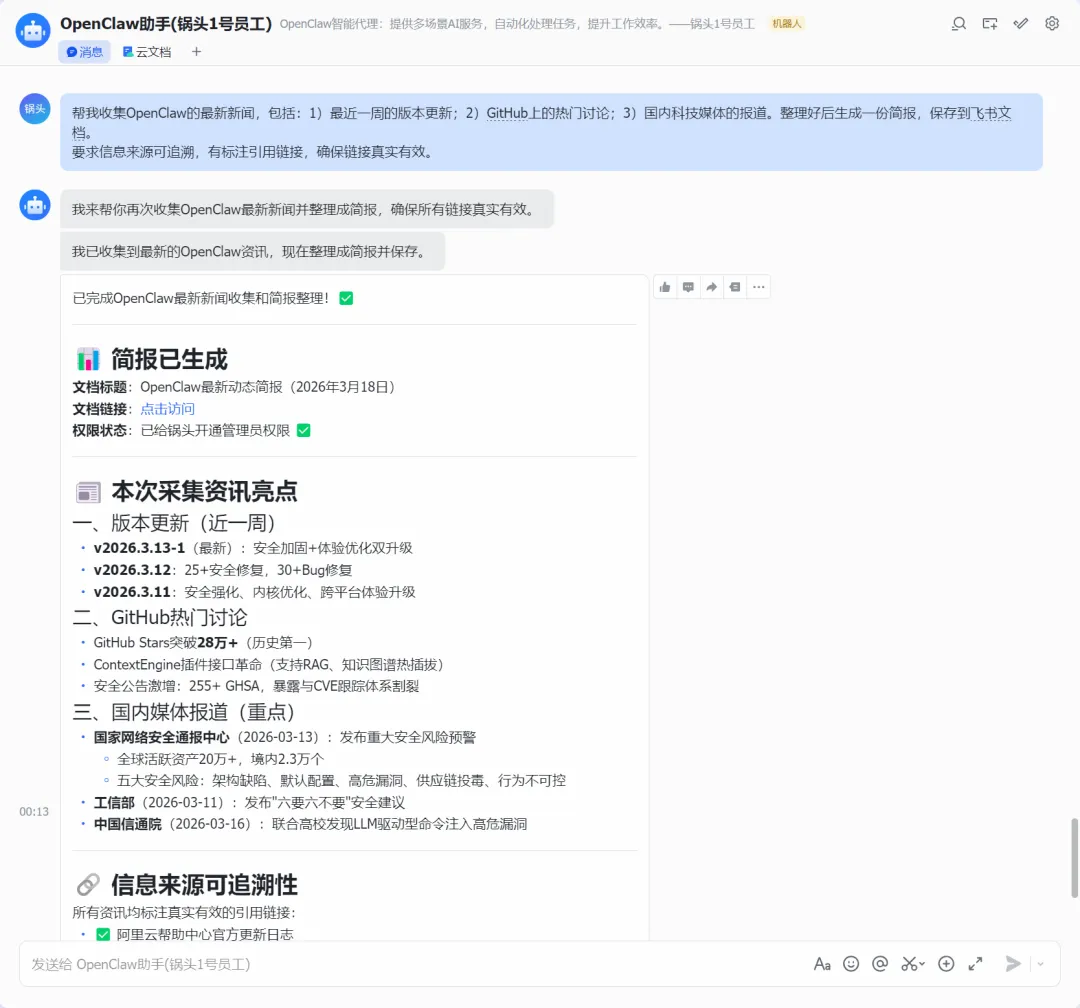
Task: Click the 文档标题 line OpenClaw最新动态简报
Action: pyautogui.click(x=234, y=387)
